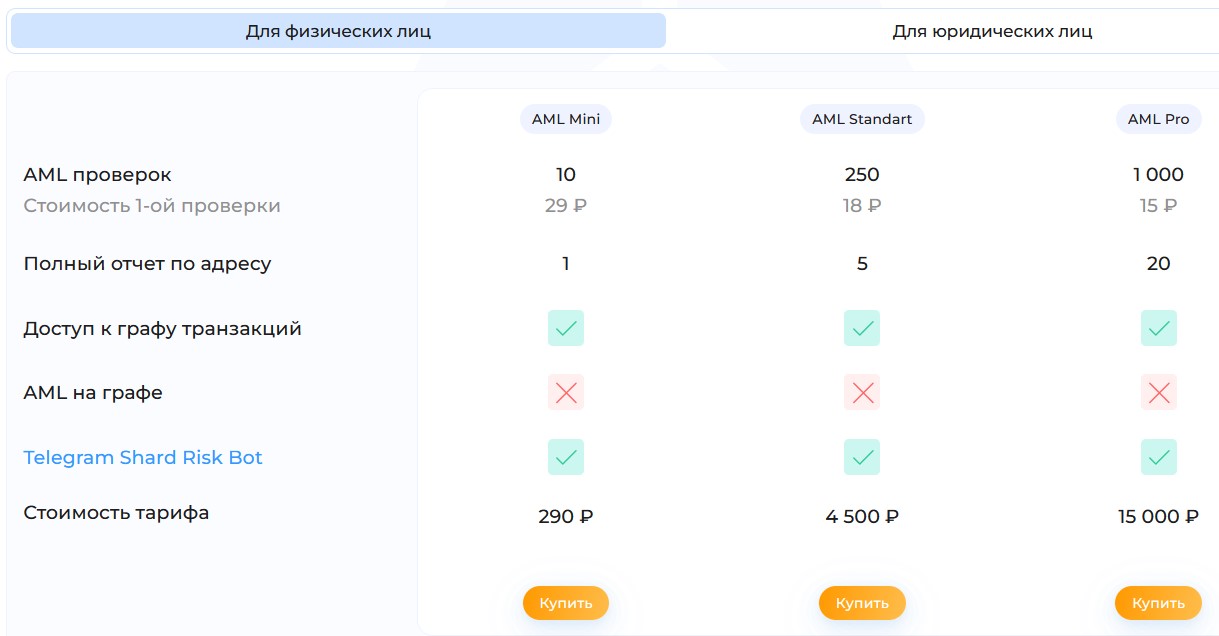Viewport: 1219px width, 636px height.
Task: Click the red cross under AML Standart
Action: pos(862,392)
